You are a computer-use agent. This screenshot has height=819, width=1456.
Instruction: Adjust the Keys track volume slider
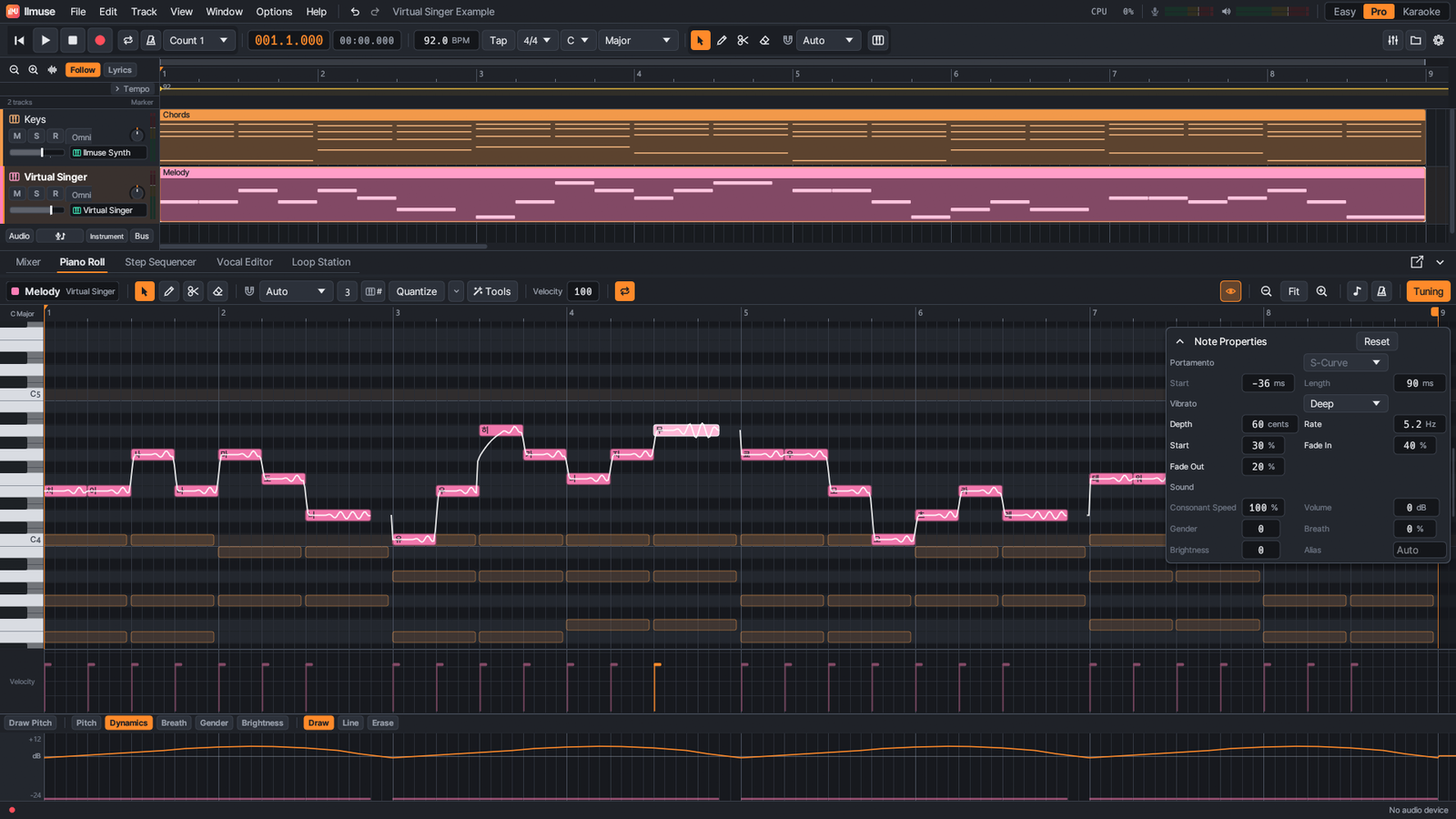[x=36, y=153]
